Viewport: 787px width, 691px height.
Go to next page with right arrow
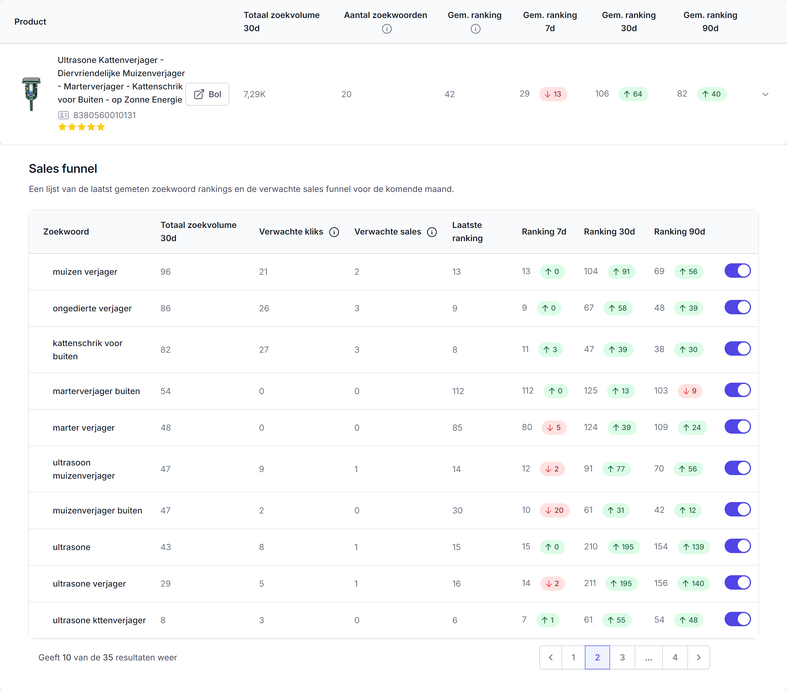[698, 657]
